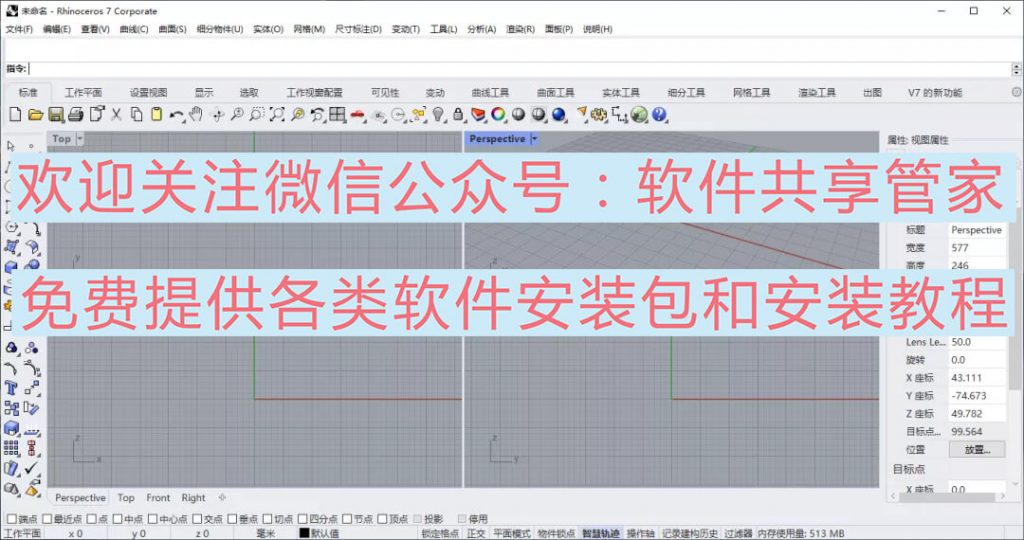Enable the 节点 osnap checkbox
Image resolution: width=1024 pixels, height=540 pixels.
(347, 519)
